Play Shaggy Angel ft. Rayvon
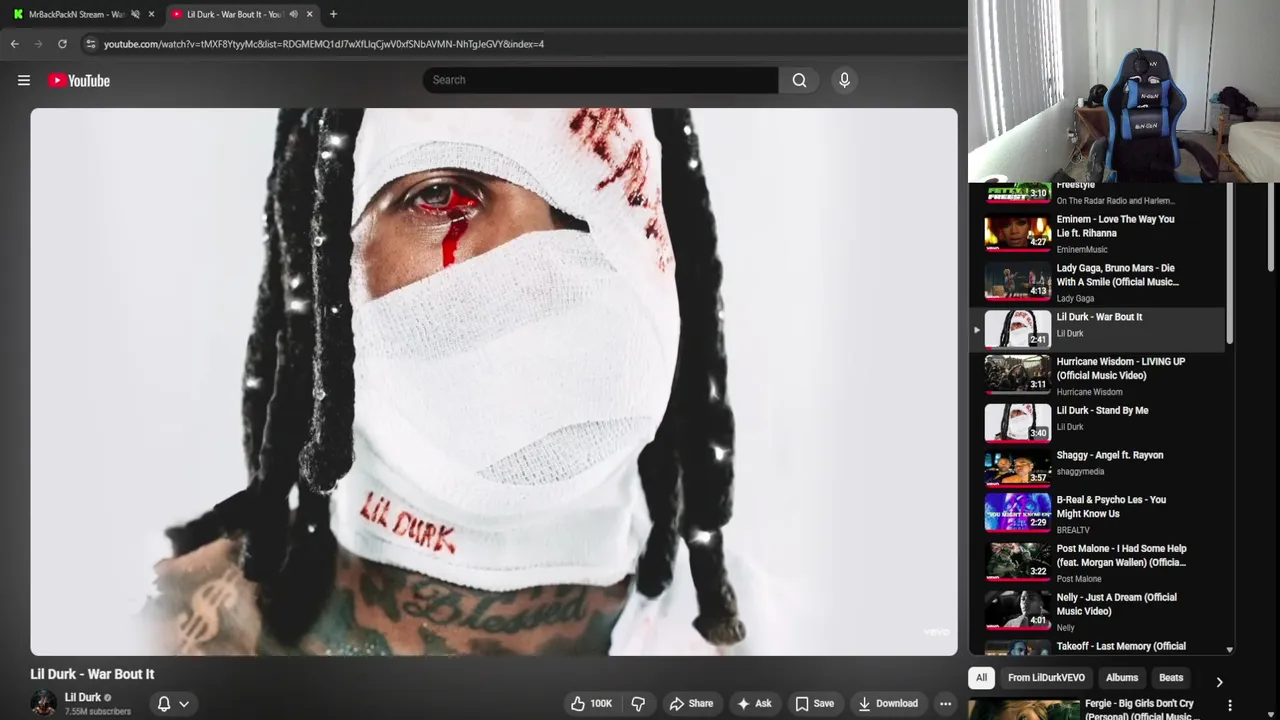1280x720 pixels. click(1110, 455)
